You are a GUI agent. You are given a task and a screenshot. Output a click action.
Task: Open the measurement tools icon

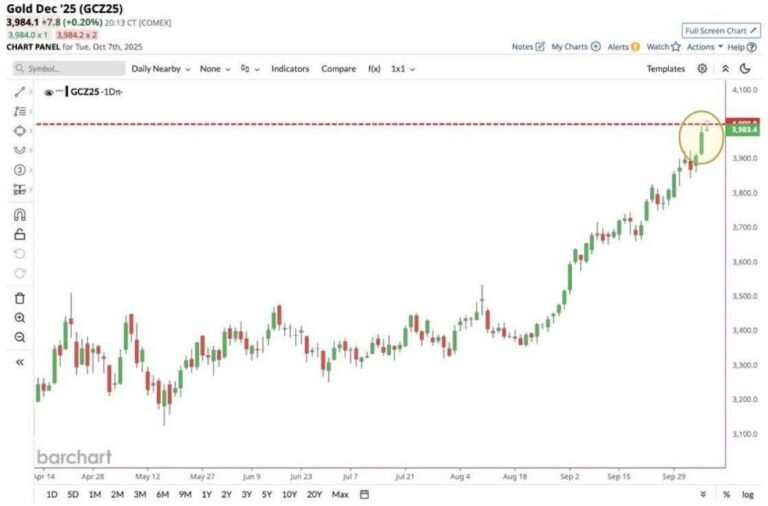tap(20, 190)
